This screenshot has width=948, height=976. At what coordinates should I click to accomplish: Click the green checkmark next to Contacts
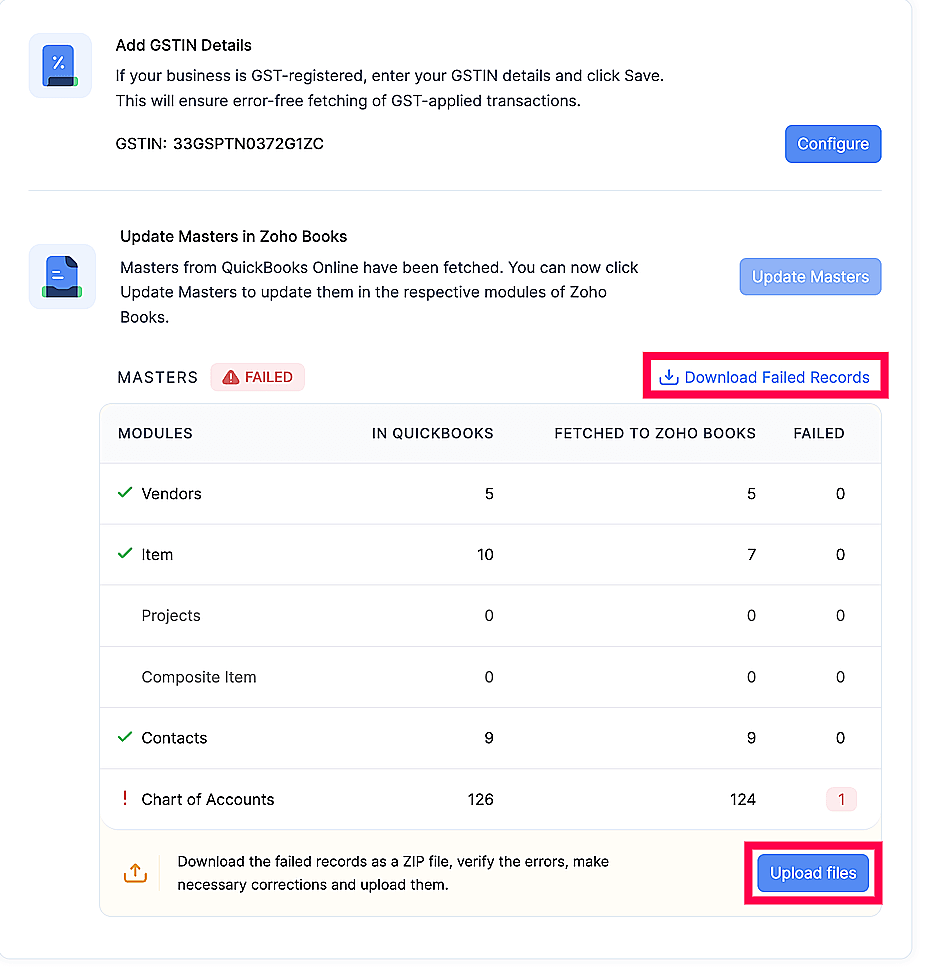pos(124,737)
